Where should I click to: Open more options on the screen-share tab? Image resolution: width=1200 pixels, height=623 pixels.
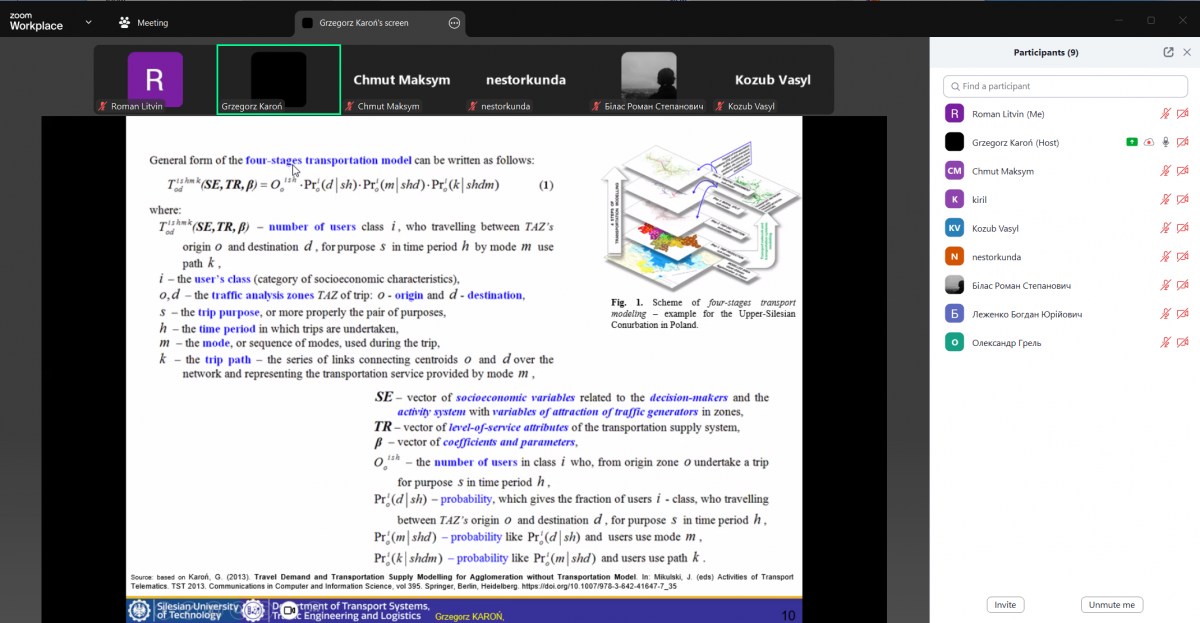[454, 23]
